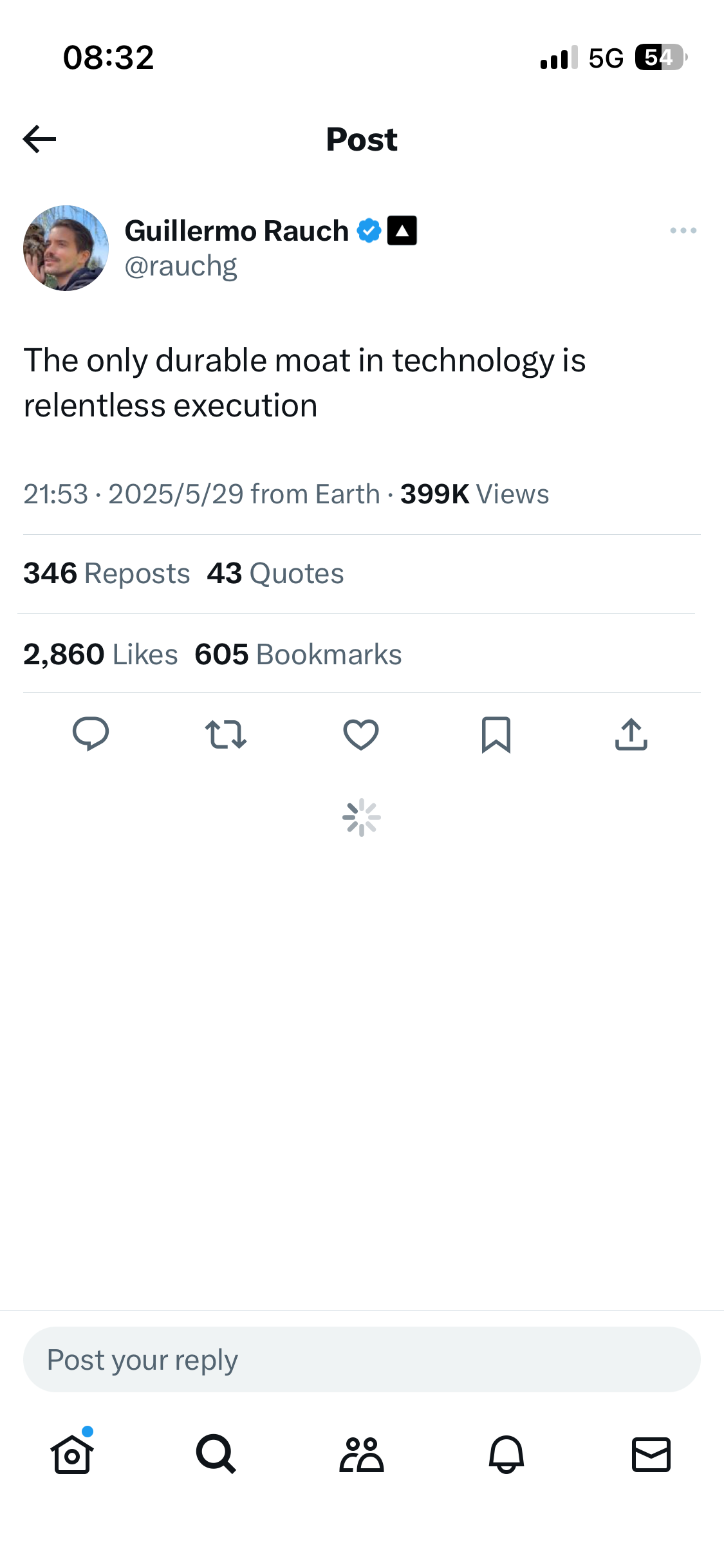The width and height of the screenshot is (724, 1568).
Task: Like the post with the heart icon
Action: (x=361, y=734)
